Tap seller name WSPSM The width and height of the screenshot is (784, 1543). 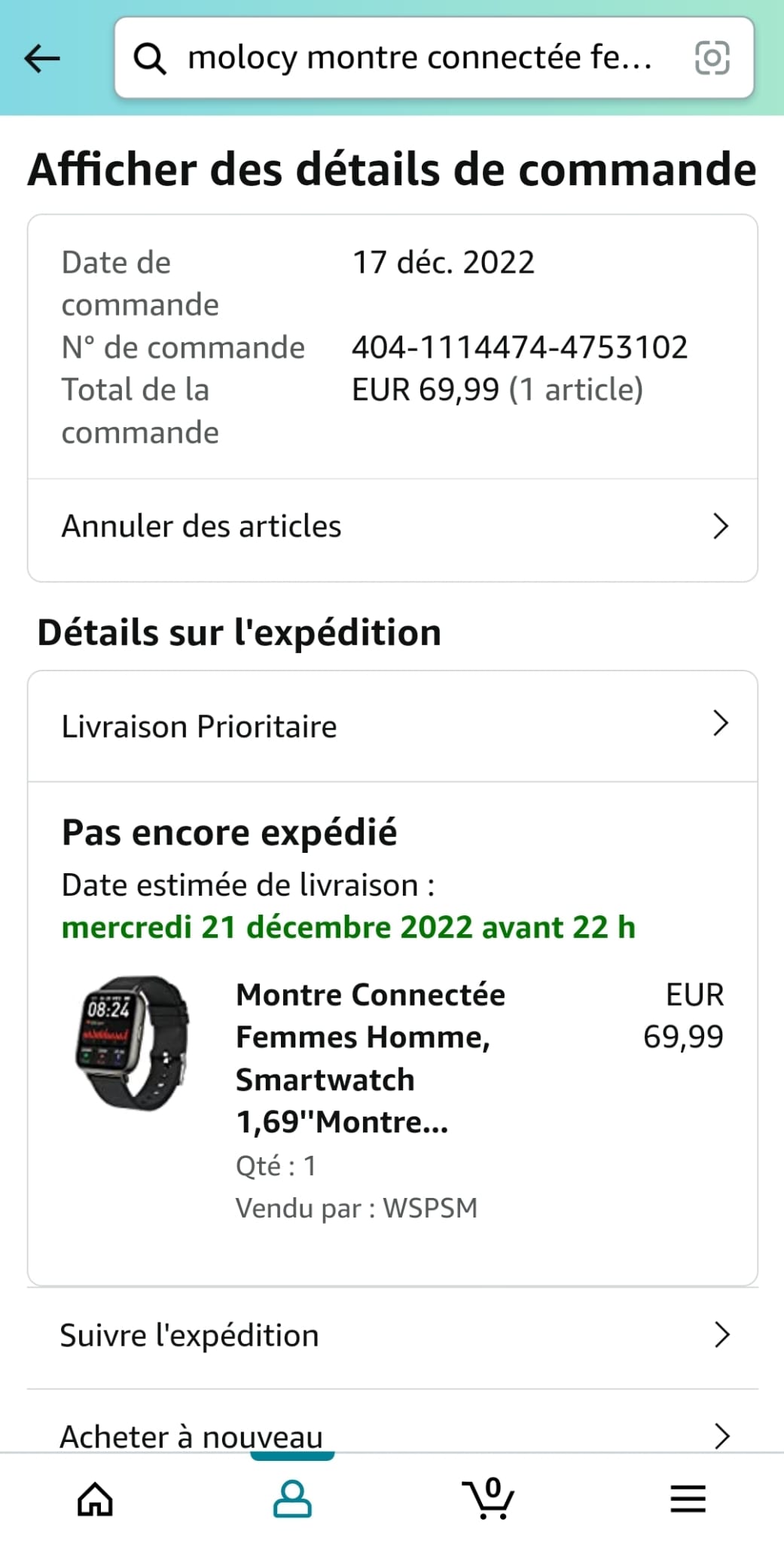click(430, 1208)
